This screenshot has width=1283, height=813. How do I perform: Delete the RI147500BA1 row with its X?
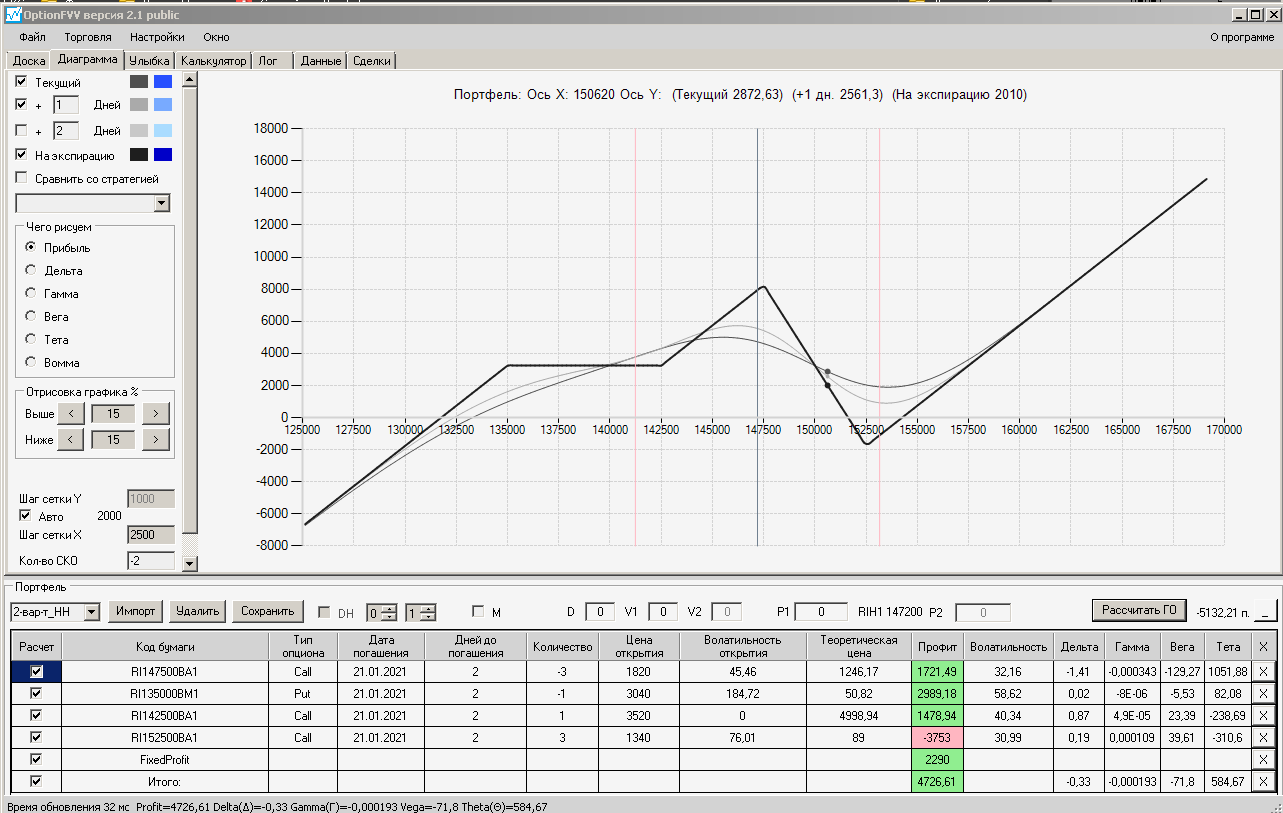(1264, 671)
